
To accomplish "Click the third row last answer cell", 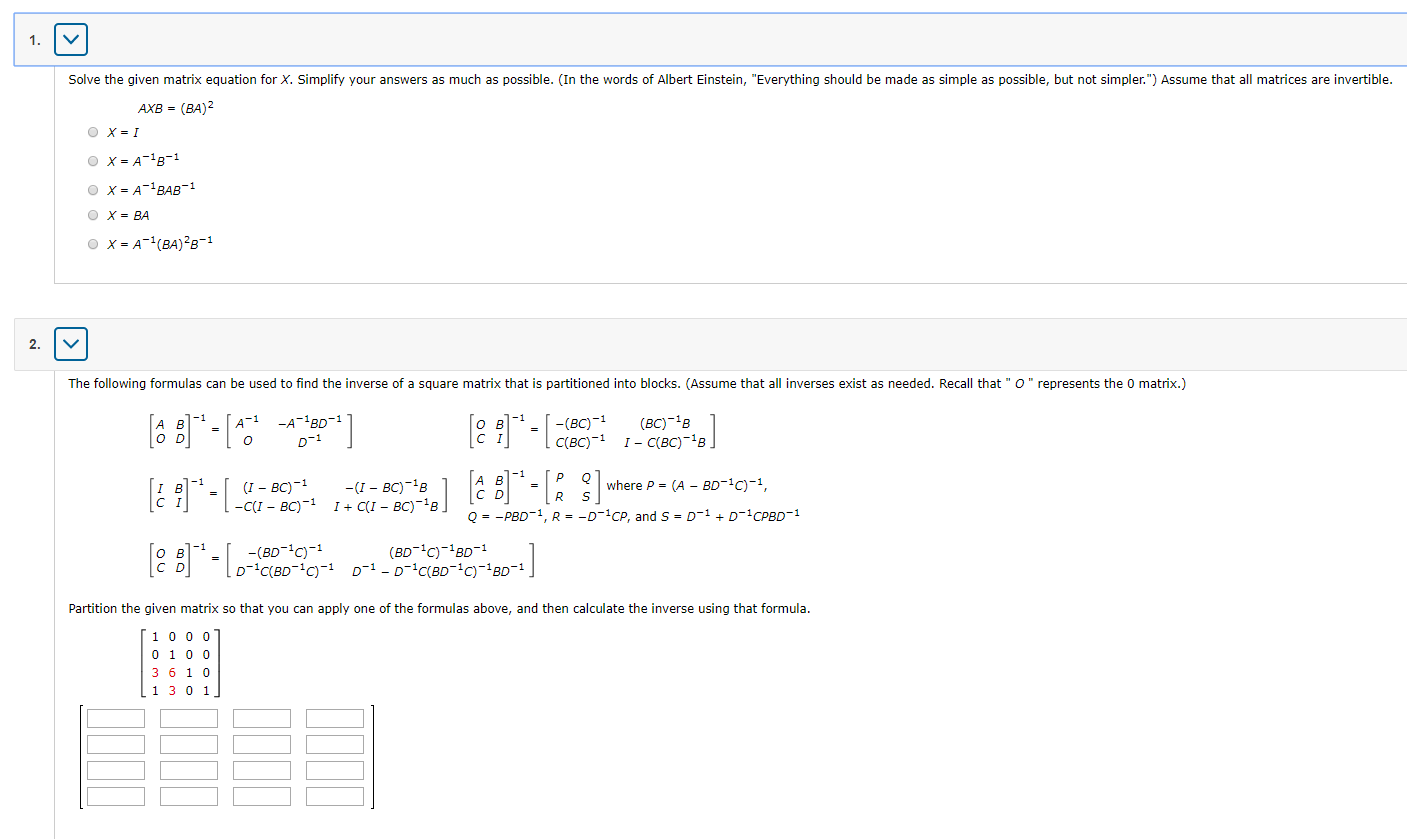I will click(x=335, y=770).
